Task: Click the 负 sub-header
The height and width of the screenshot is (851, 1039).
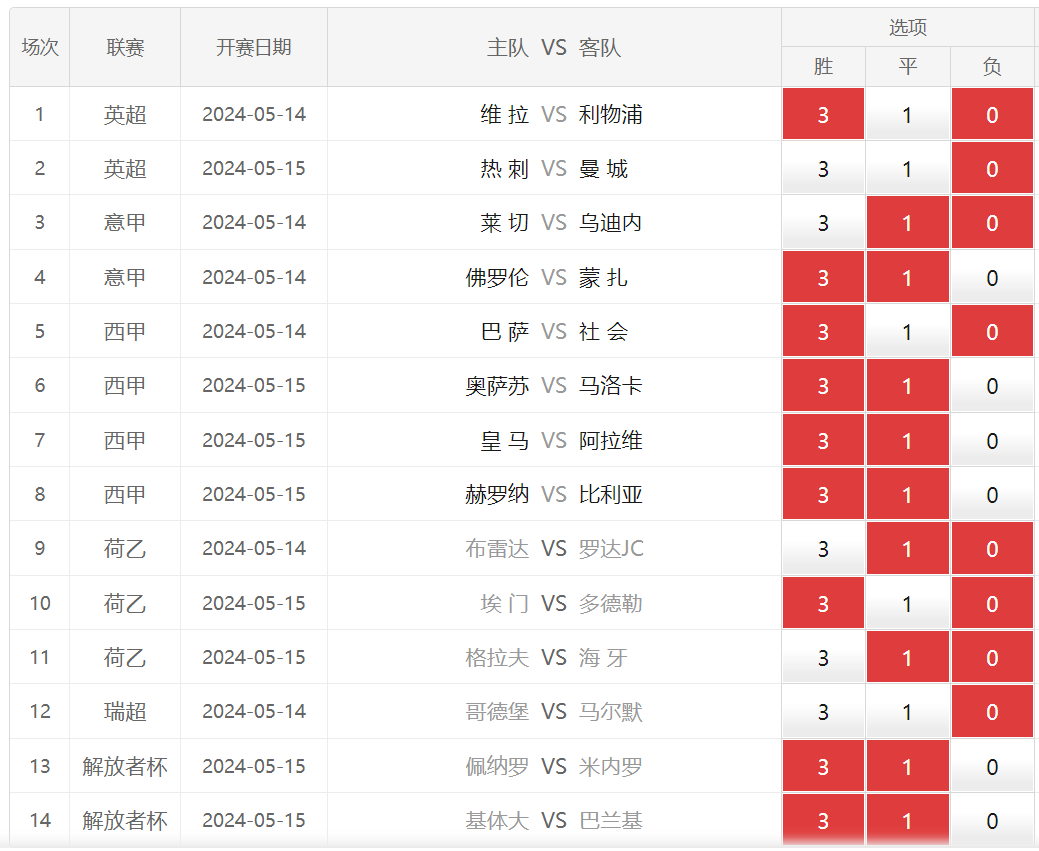Action: (x=992, y=66)
